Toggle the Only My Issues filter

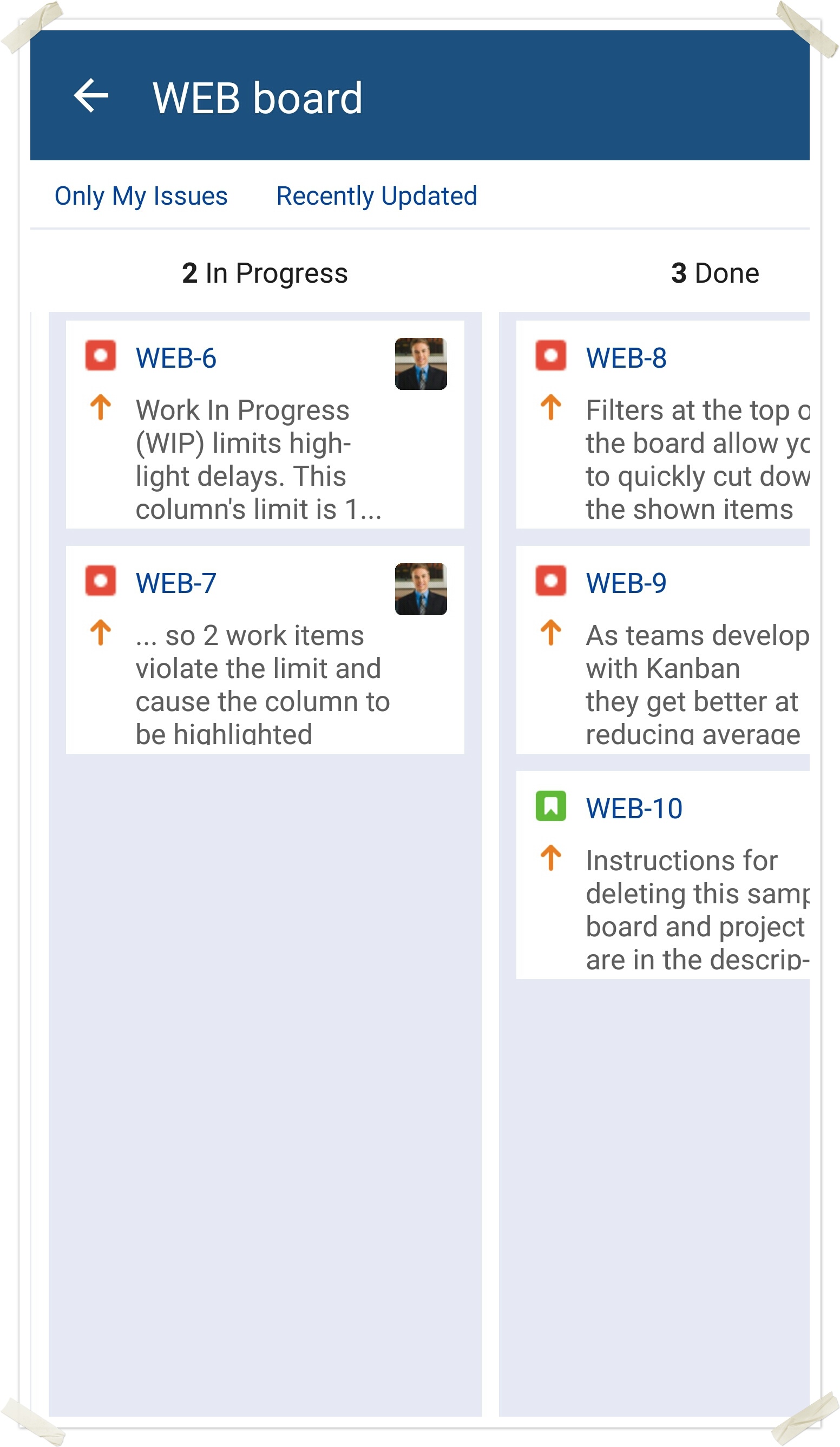(141, 196)
